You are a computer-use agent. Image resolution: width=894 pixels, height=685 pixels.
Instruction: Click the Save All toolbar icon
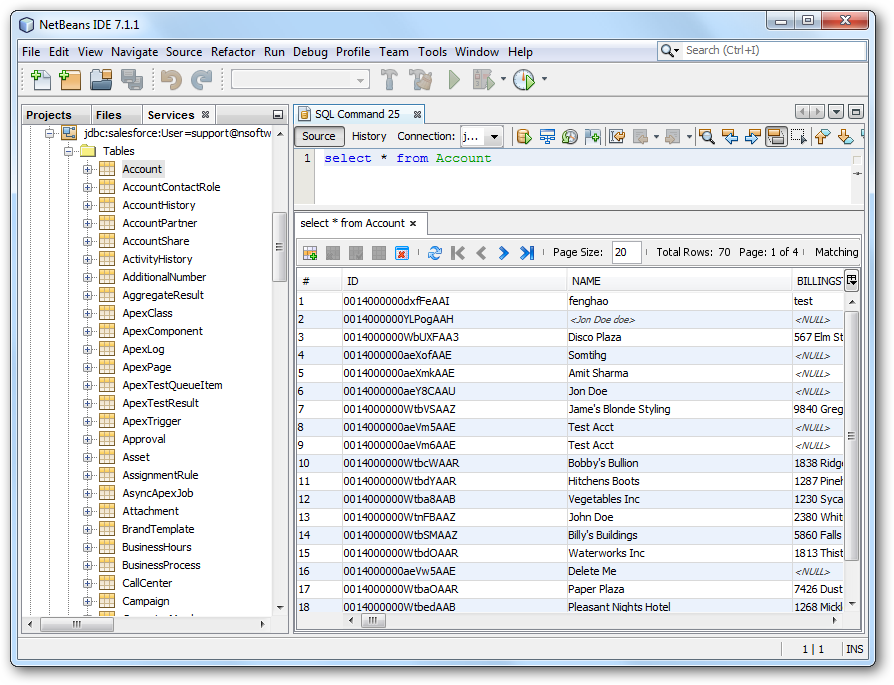pyautogui.click(x=131, y=79)
